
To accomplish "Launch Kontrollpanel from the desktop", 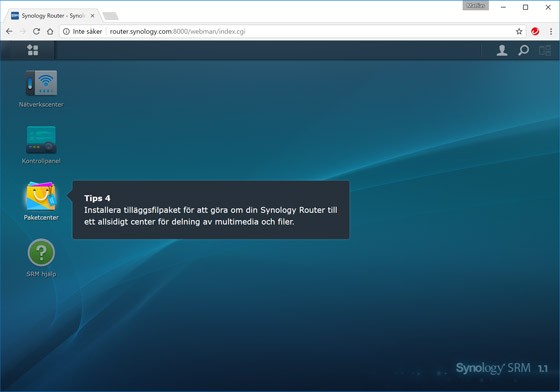I will (41, 140).
